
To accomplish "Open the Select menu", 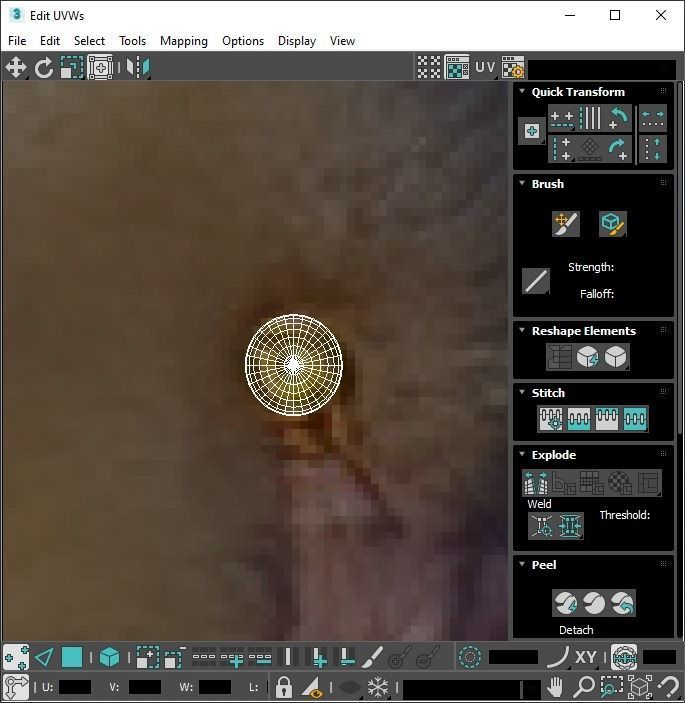I will (x=89, y=41).
